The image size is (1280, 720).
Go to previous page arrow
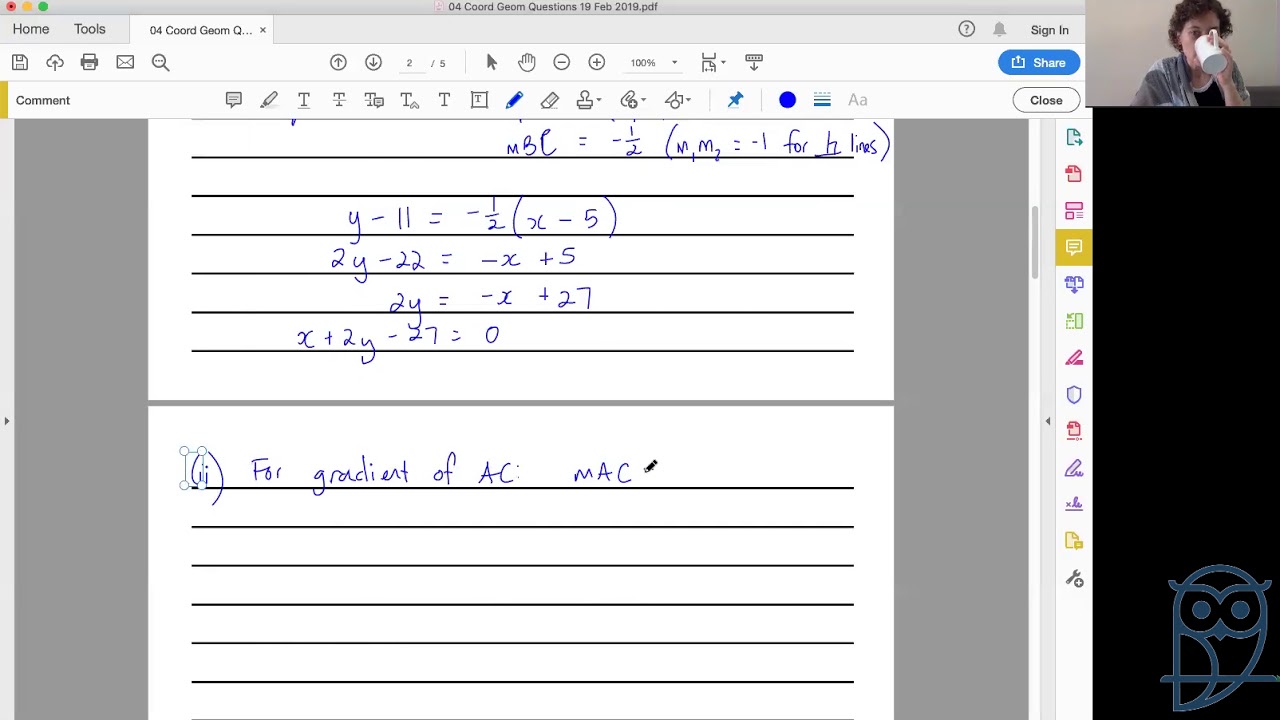coord(338,63)
